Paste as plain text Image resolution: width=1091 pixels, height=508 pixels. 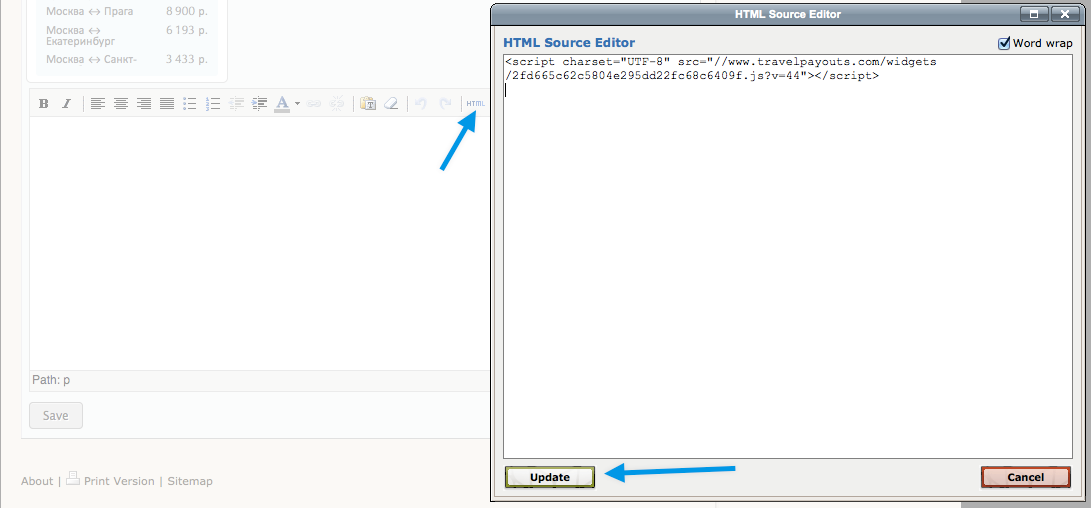point(368,104)
